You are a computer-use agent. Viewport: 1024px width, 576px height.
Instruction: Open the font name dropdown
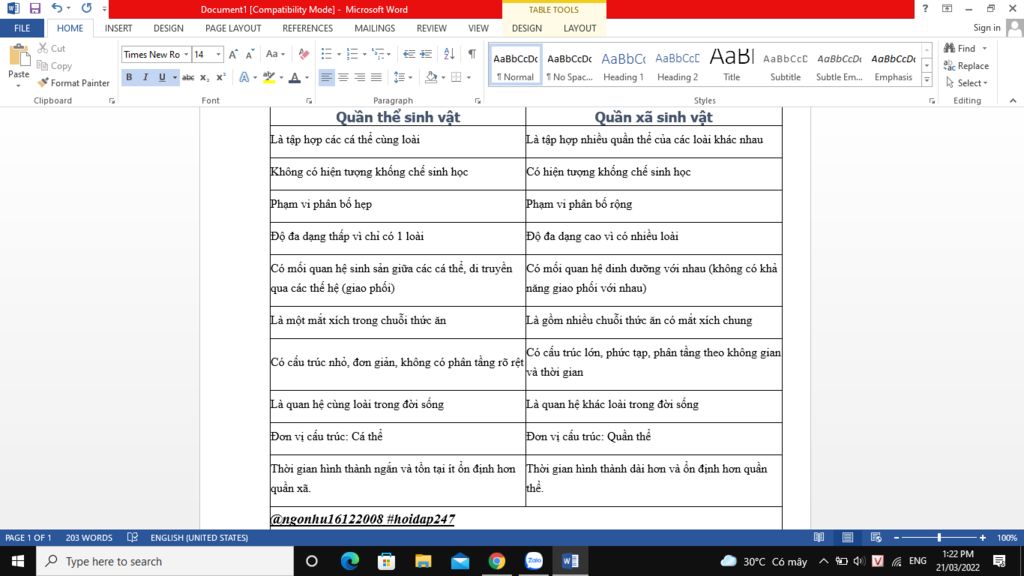tap(186, 54)
